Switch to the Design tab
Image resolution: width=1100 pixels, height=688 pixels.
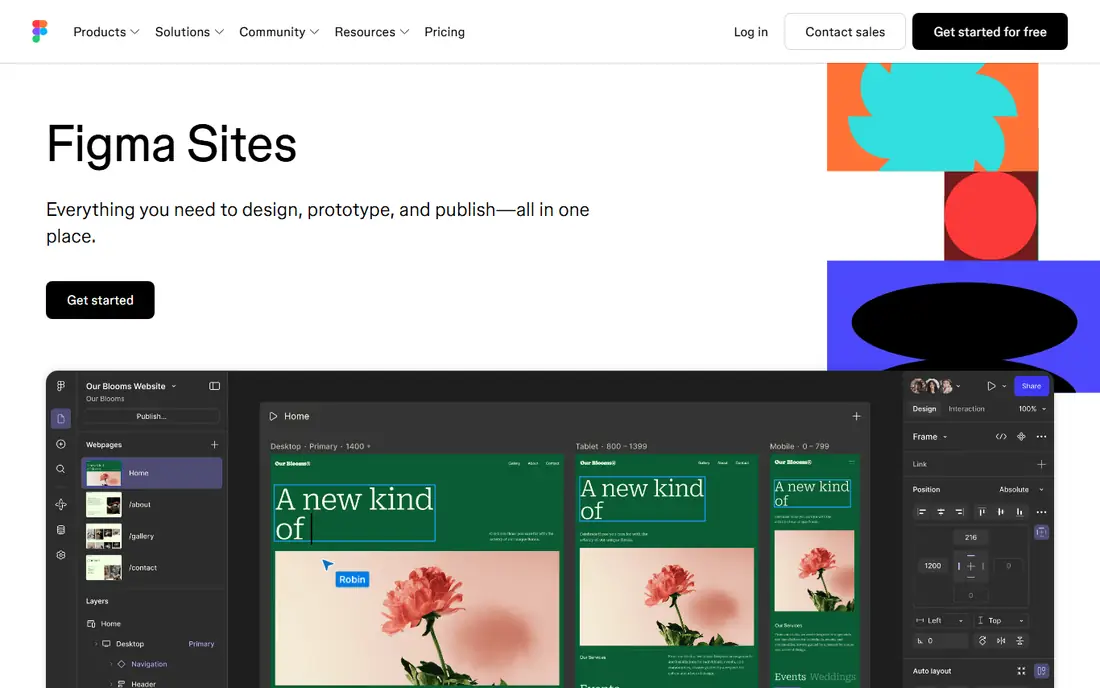[924, 409]
